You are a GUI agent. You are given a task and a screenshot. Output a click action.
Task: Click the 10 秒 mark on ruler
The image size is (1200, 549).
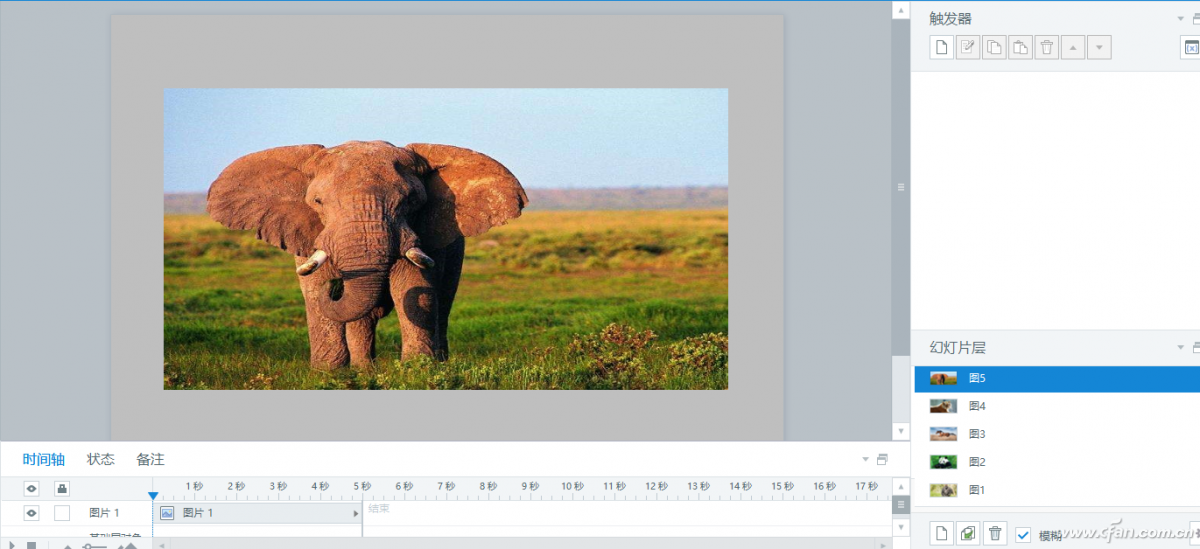(x=572, y=487)
